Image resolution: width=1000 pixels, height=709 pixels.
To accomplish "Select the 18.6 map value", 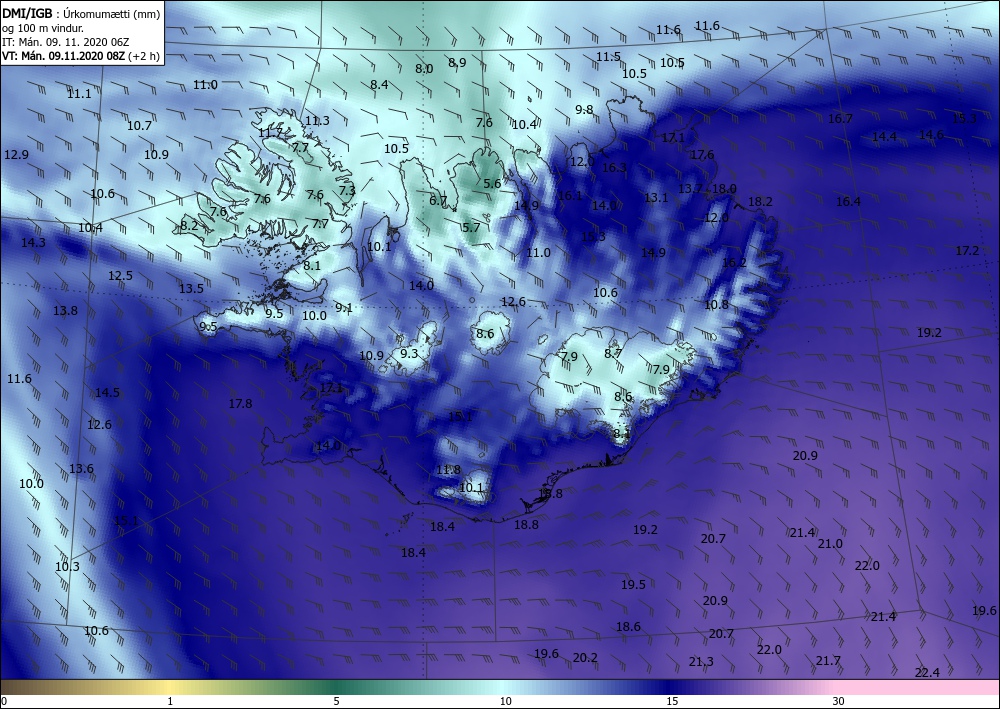I will point(628,627).
